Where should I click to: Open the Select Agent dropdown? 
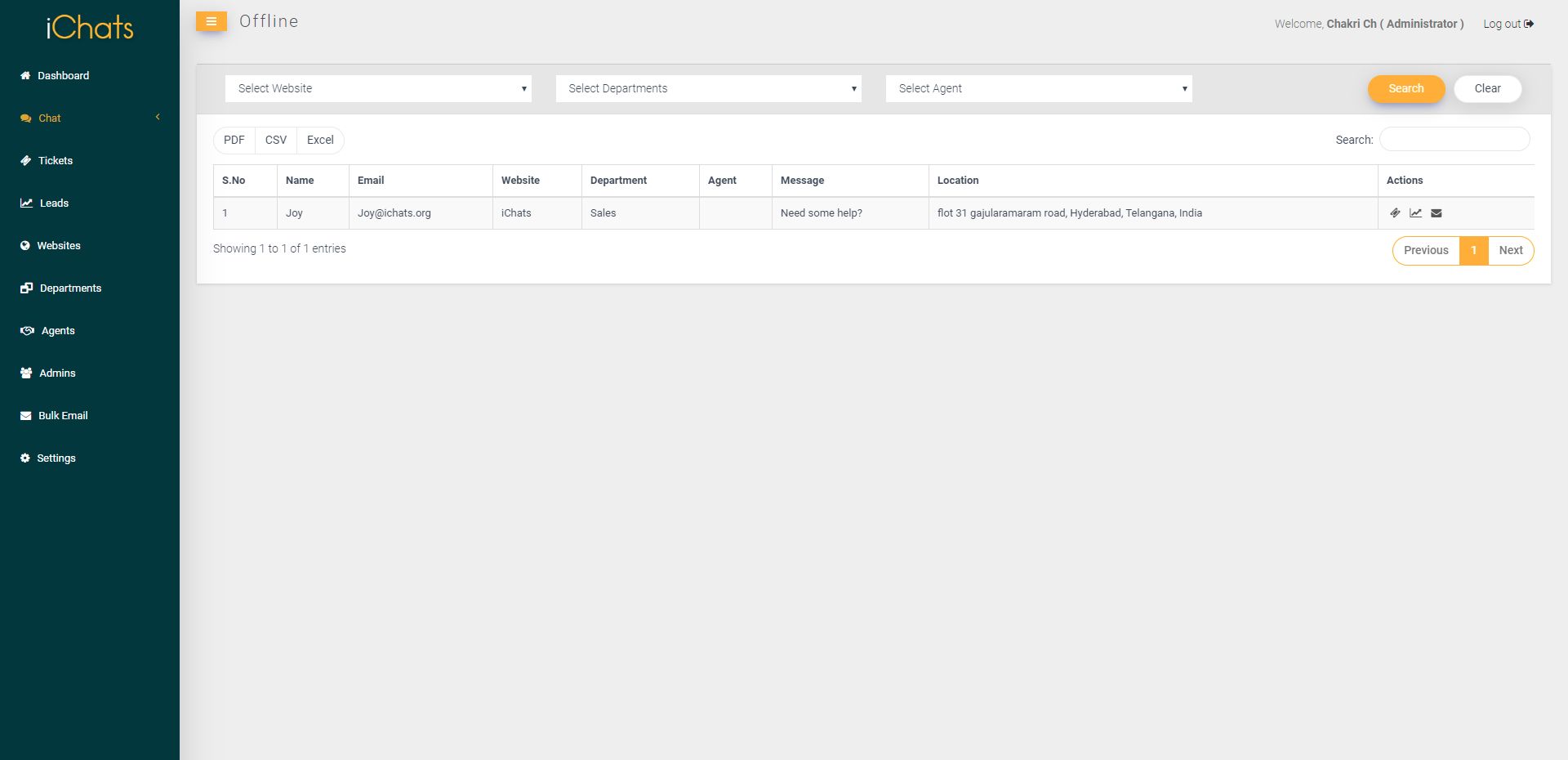click(x=1039, y=88)
